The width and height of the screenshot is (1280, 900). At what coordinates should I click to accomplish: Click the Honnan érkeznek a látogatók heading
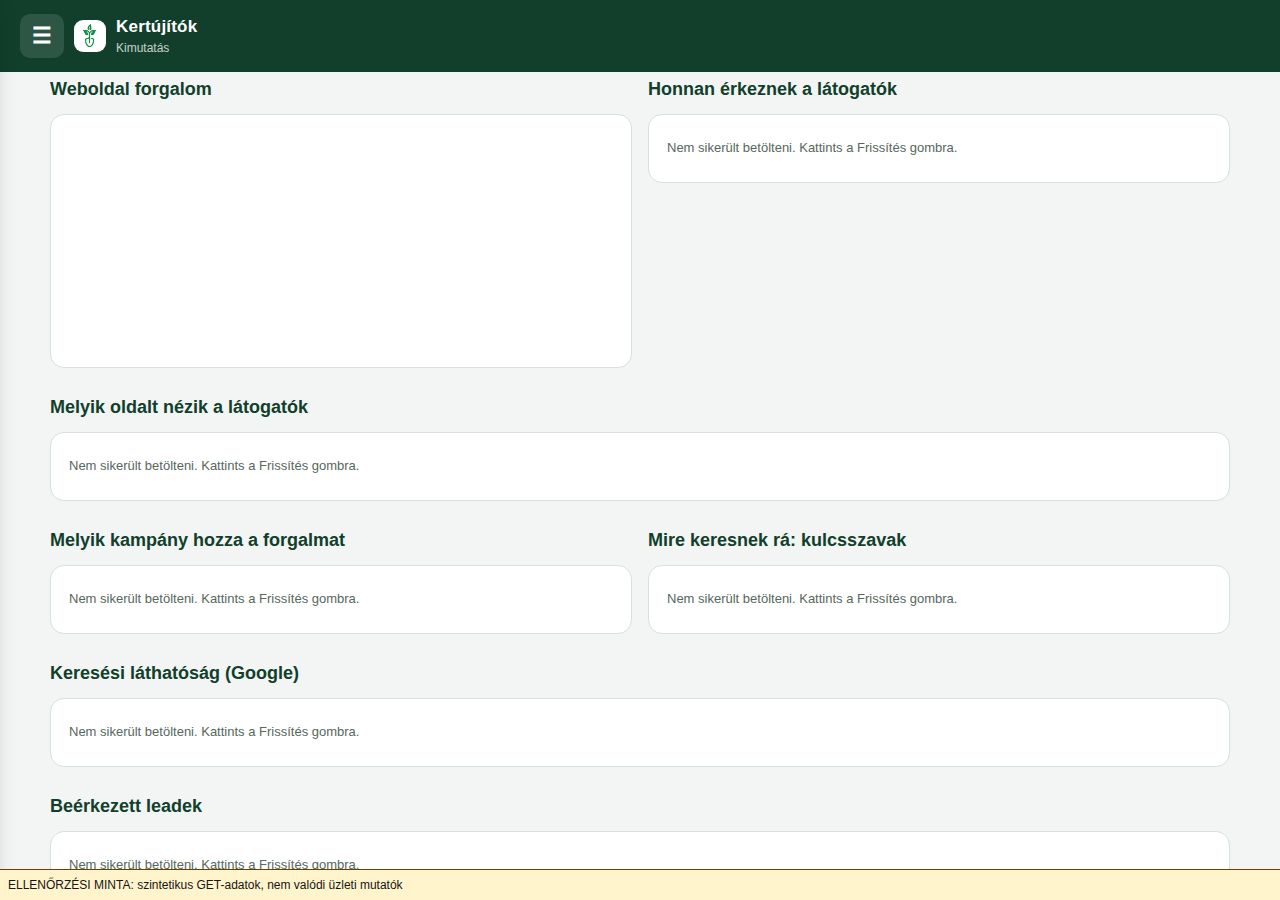(x=772, y=89)
